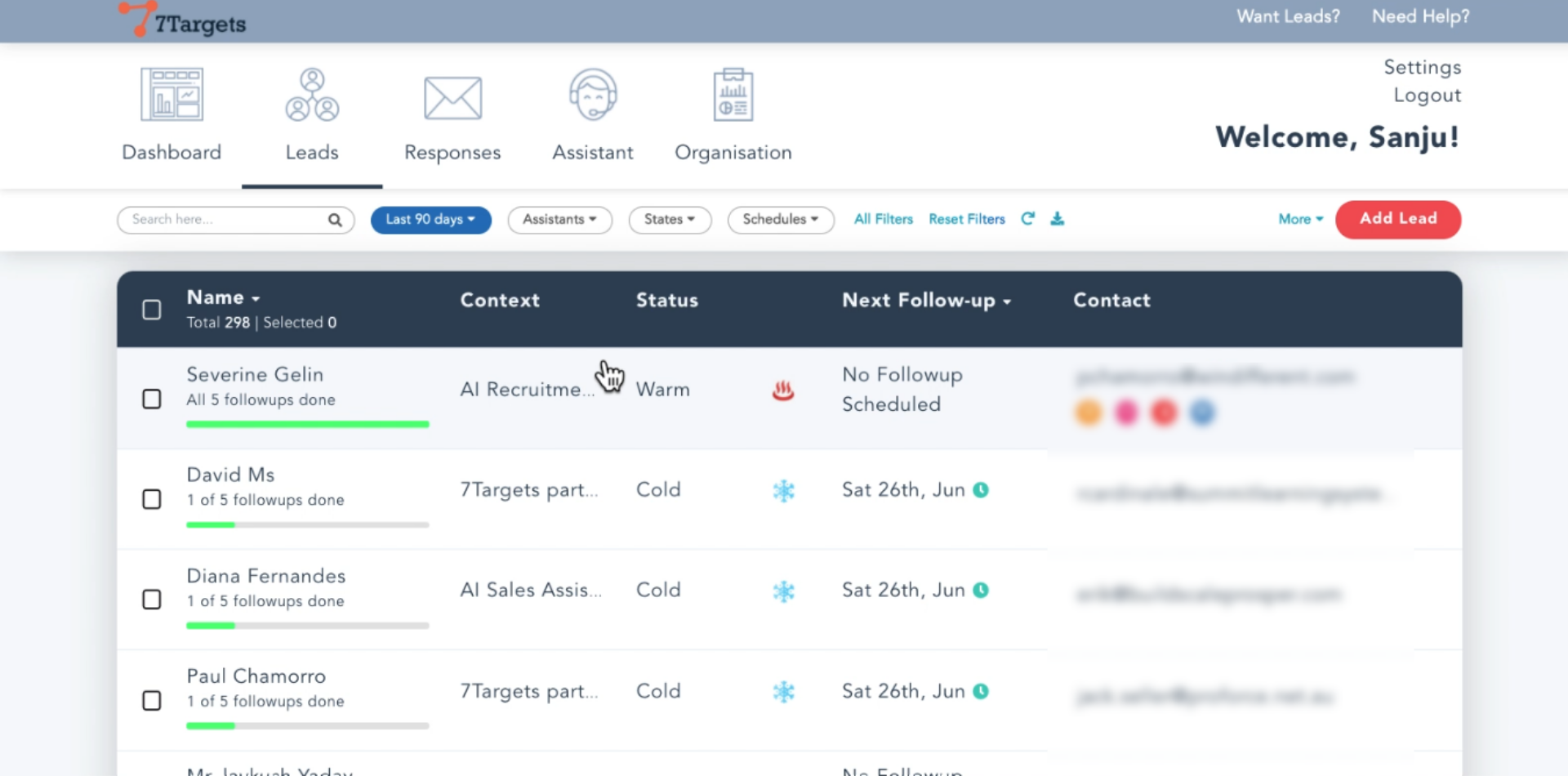Open the Dashboard icon
Screen dimensions: 1568x776
(x=171, y=95)
